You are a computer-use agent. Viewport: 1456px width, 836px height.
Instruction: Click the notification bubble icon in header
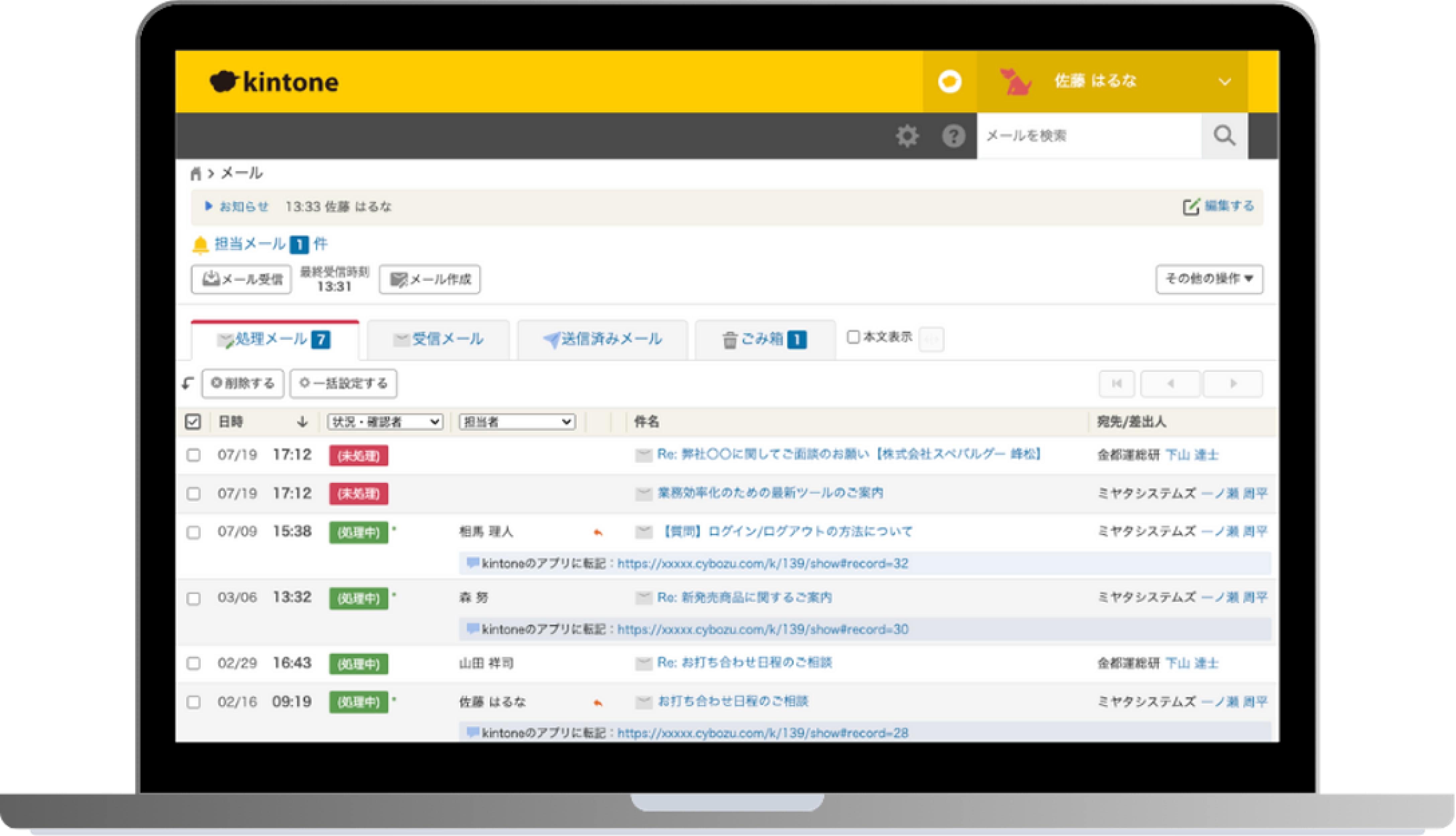tap(949, 82)
